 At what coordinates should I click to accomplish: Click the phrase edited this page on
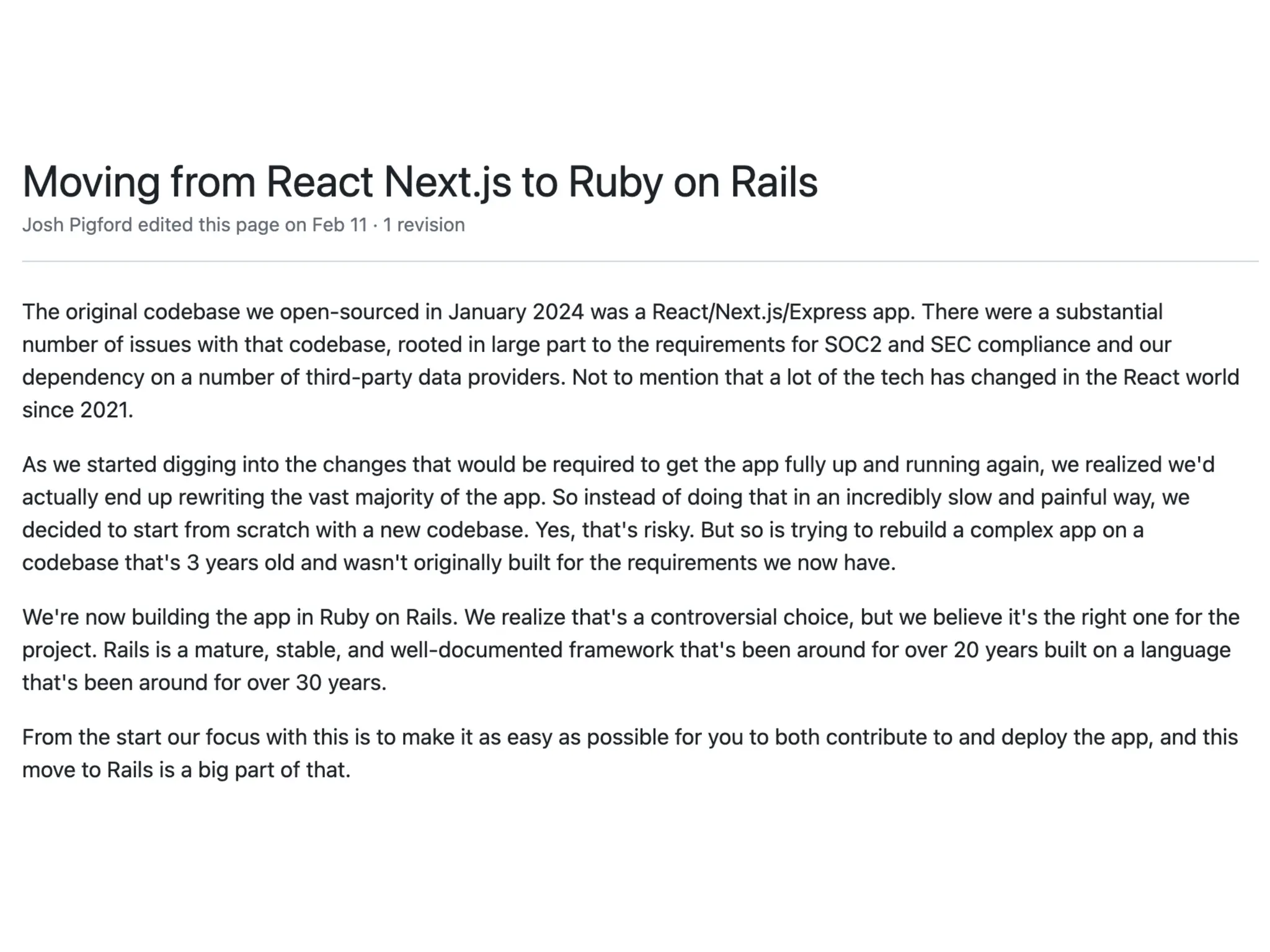222,225
